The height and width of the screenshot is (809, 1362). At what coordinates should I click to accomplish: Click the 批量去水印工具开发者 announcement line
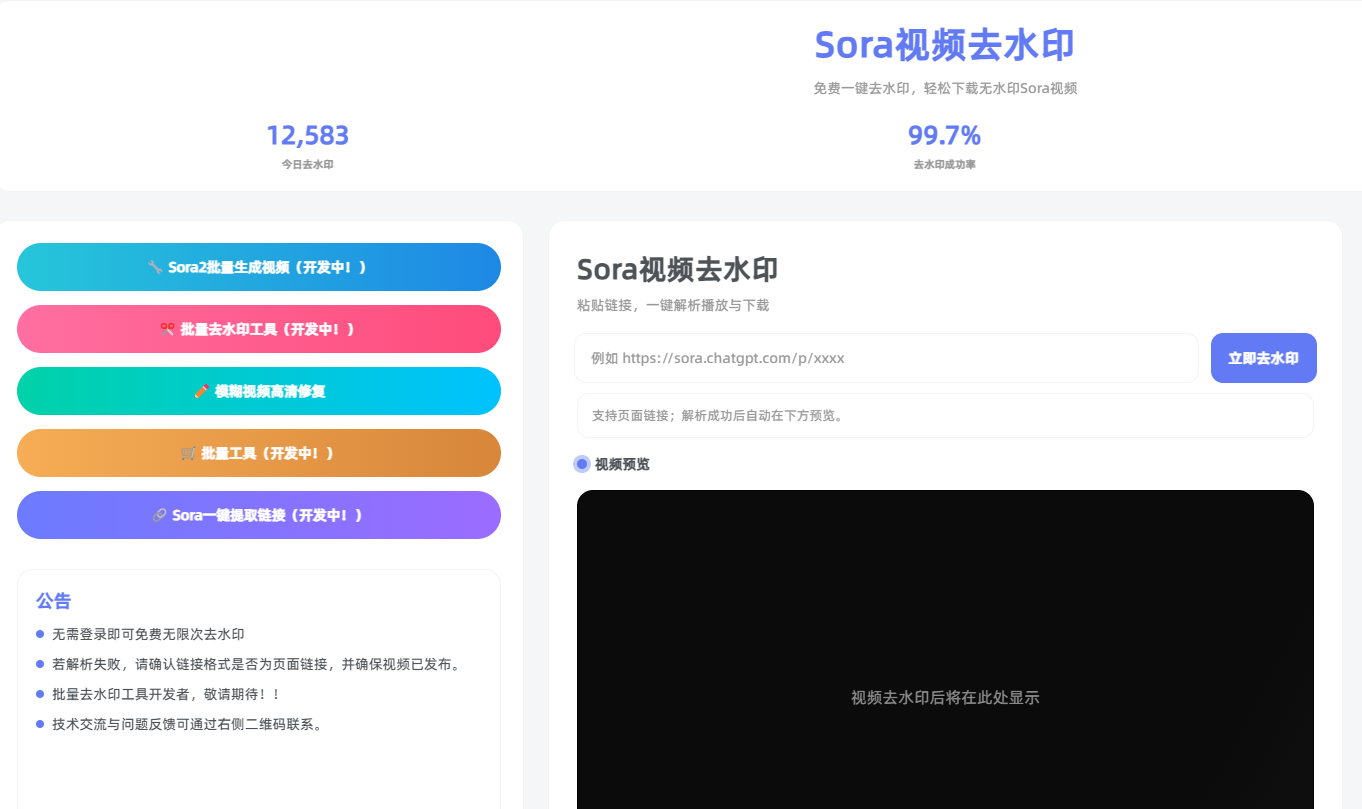coord(166,694)
